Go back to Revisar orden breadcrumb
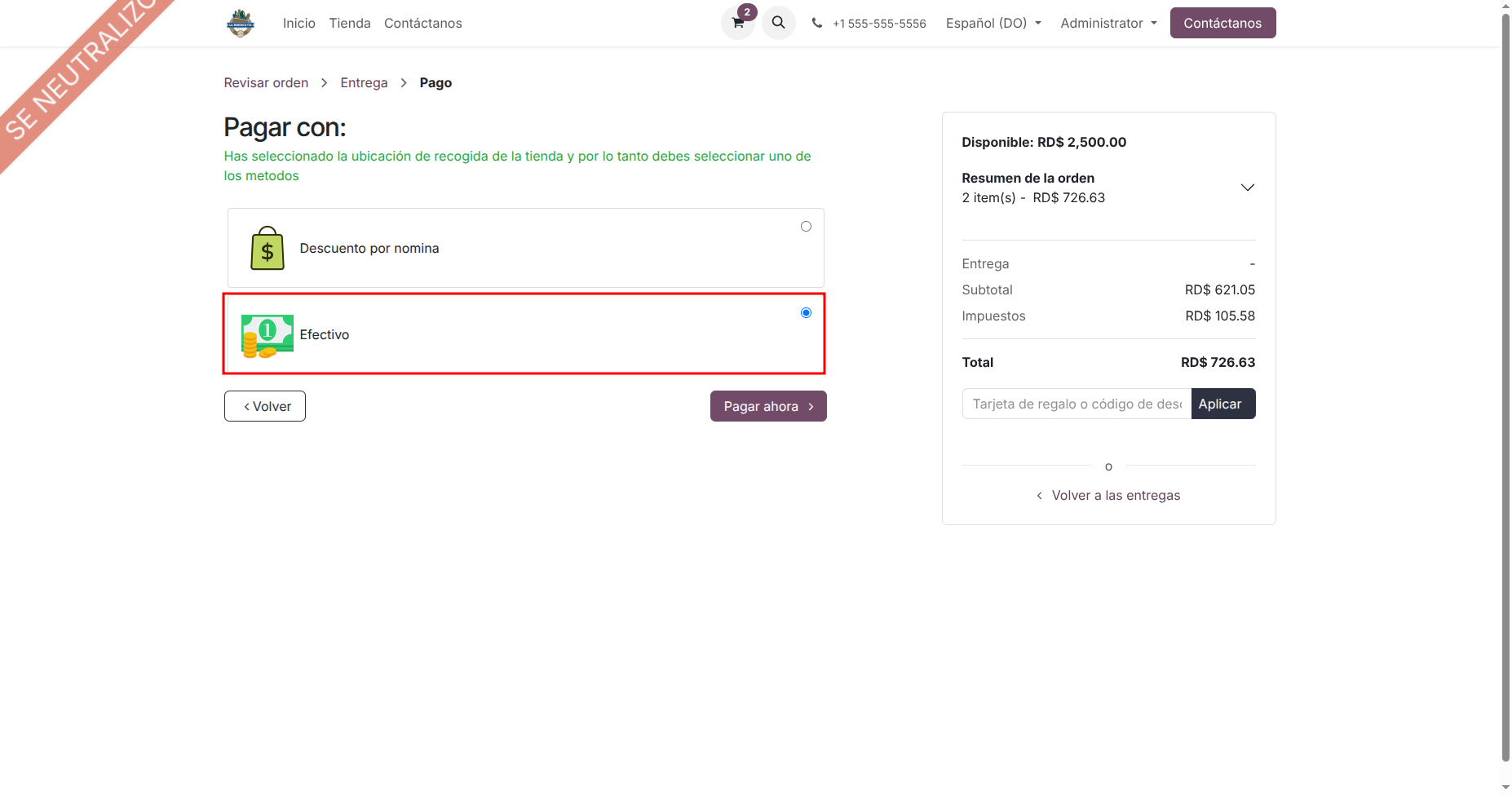 (266, 83)
